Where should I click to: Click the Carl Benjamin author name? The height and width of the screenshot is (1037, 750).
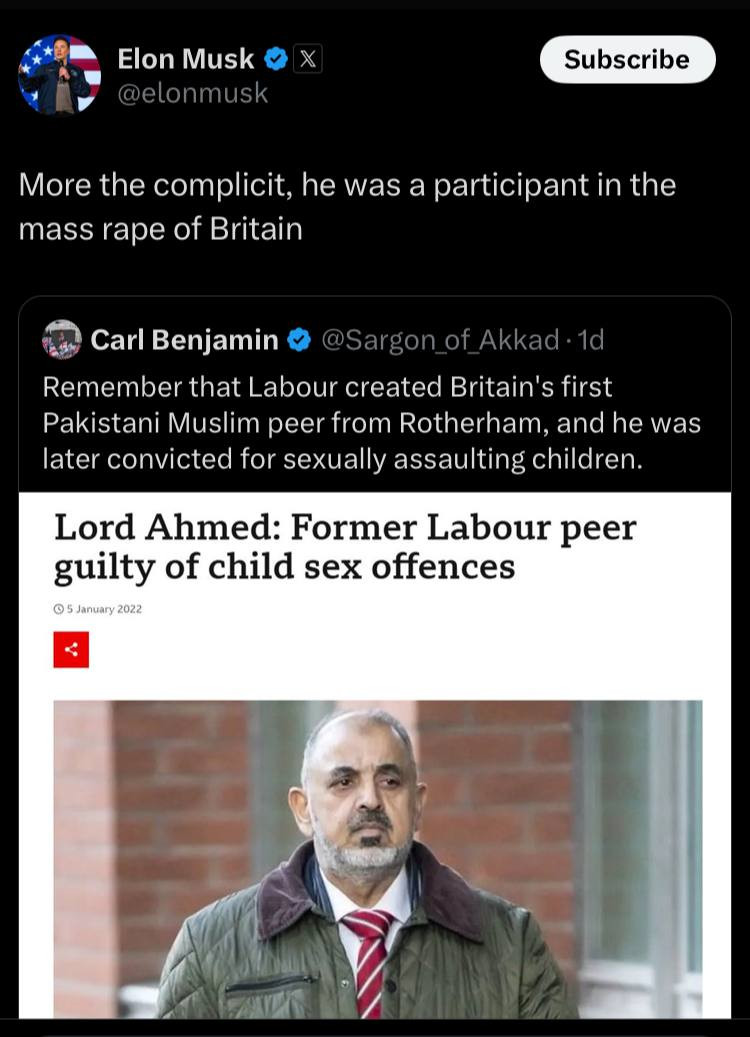(x=184, y=341)
